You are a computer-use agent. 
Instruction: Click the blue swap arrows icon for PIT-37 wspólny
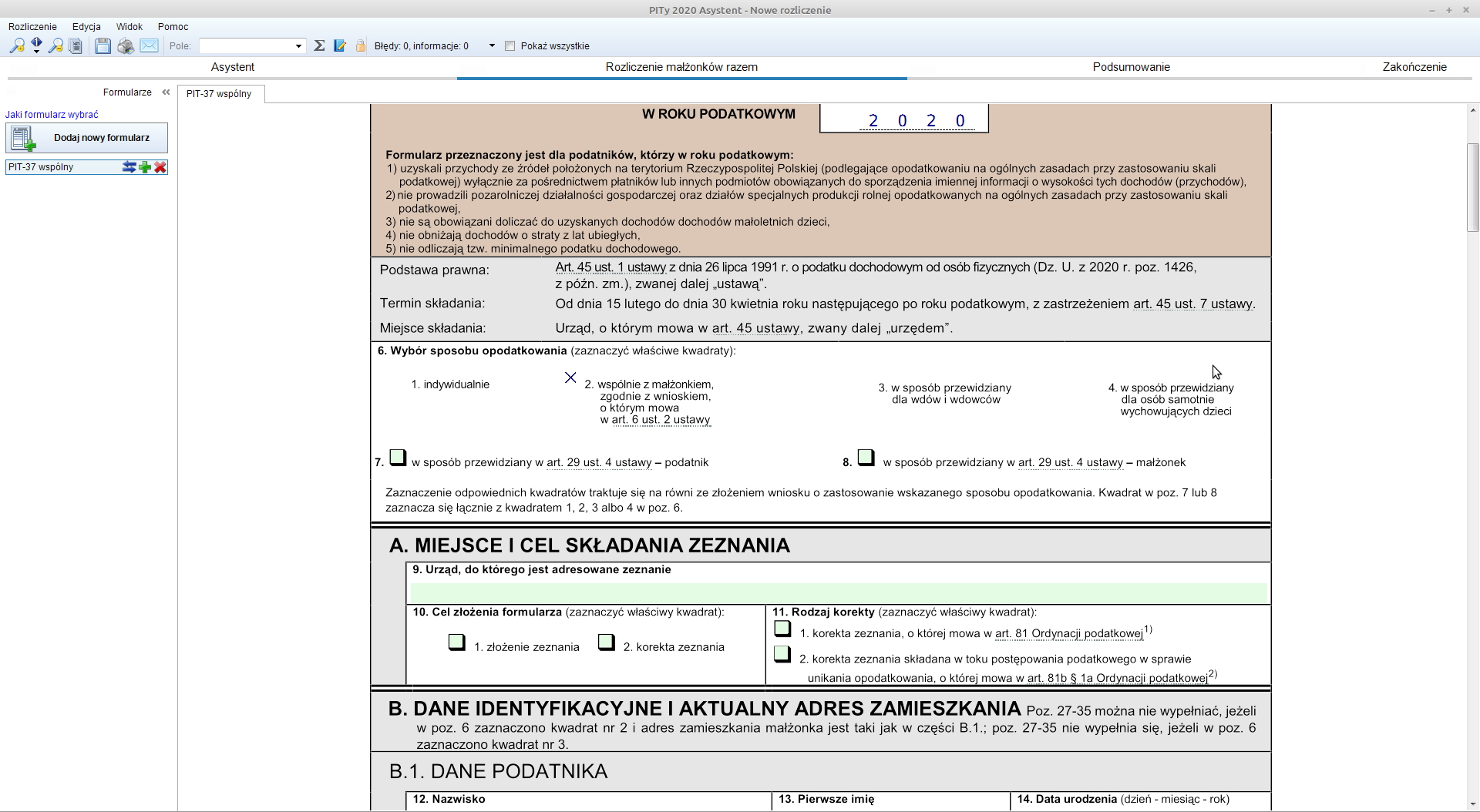tap(129, 167)
